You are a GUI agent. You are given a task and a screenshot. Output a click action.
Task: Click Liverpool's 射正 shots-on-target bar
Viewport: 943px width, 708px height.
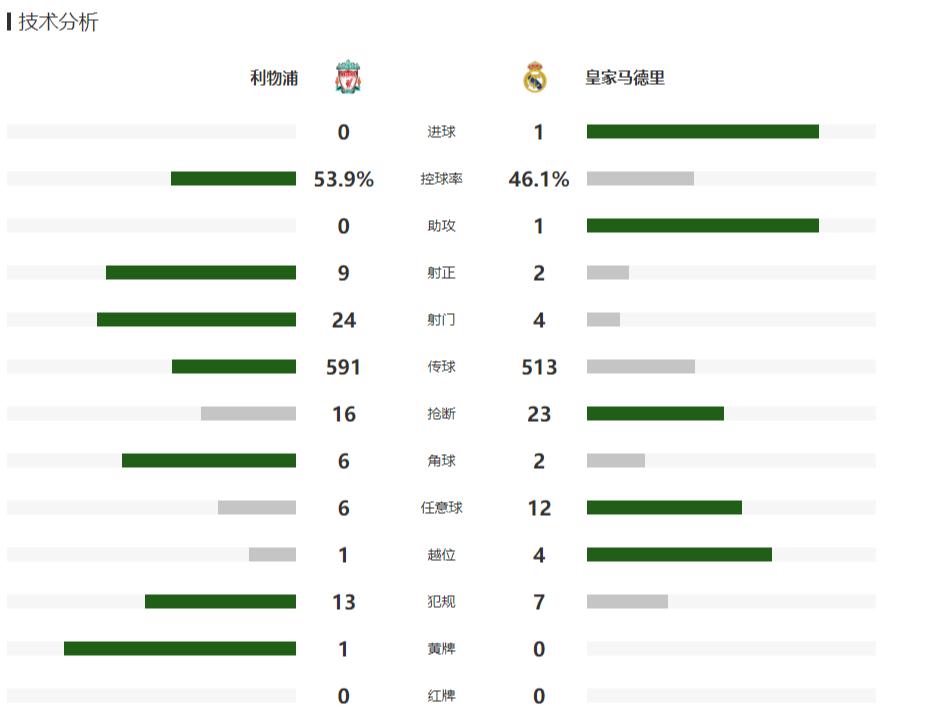point(200,272)
